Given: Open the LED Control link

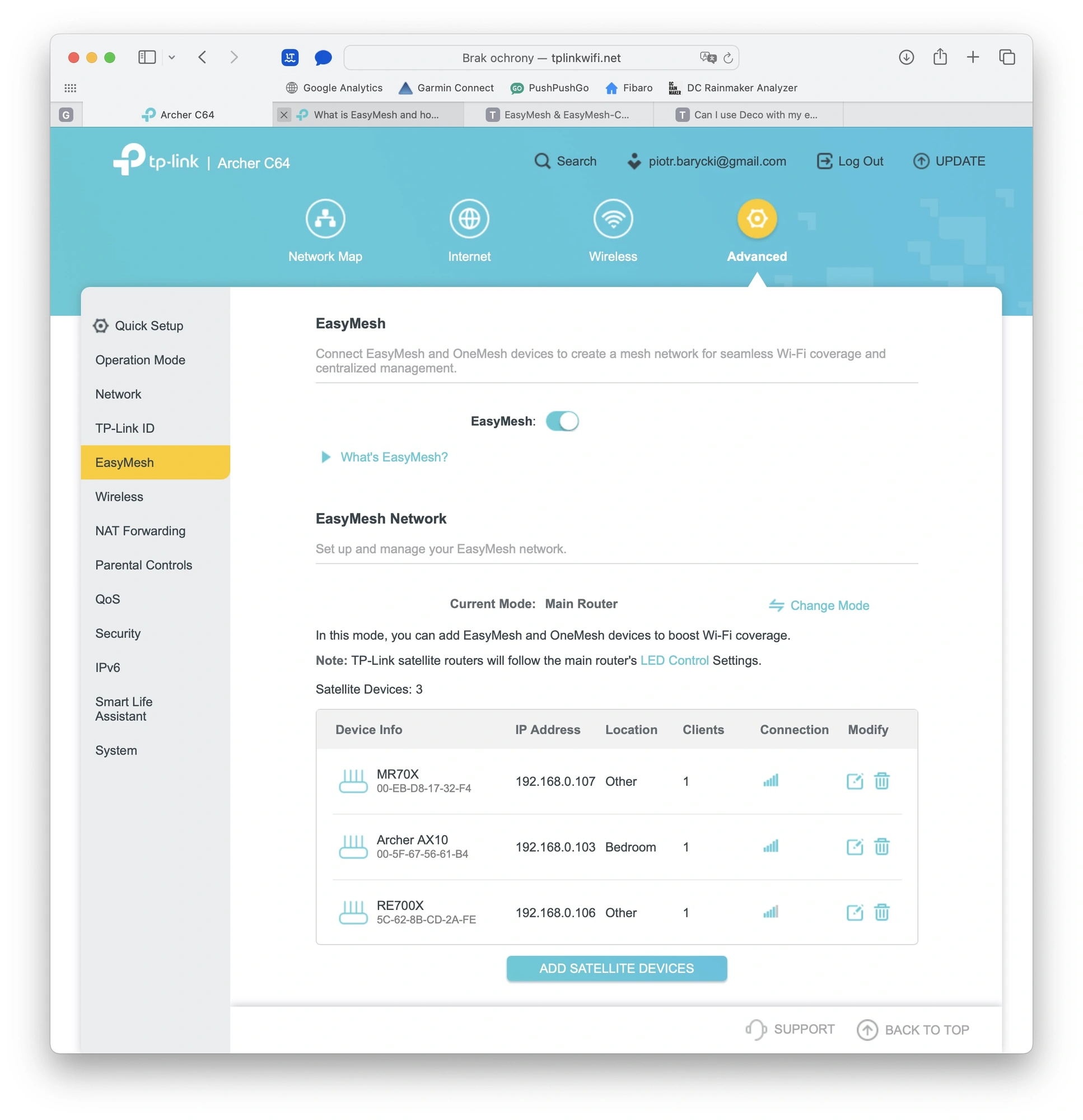Looking at the screenshot, I should point(674,660).
